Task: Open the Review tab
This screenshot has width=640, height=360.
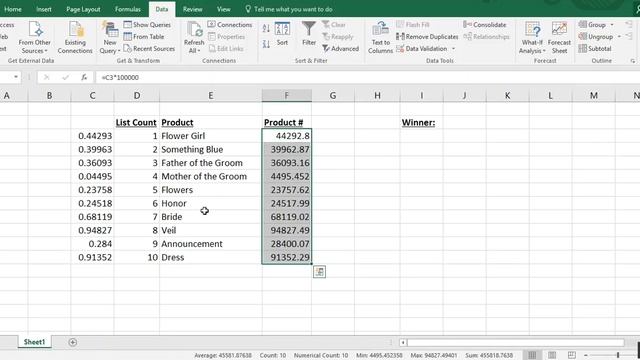Action: point(192,9)
